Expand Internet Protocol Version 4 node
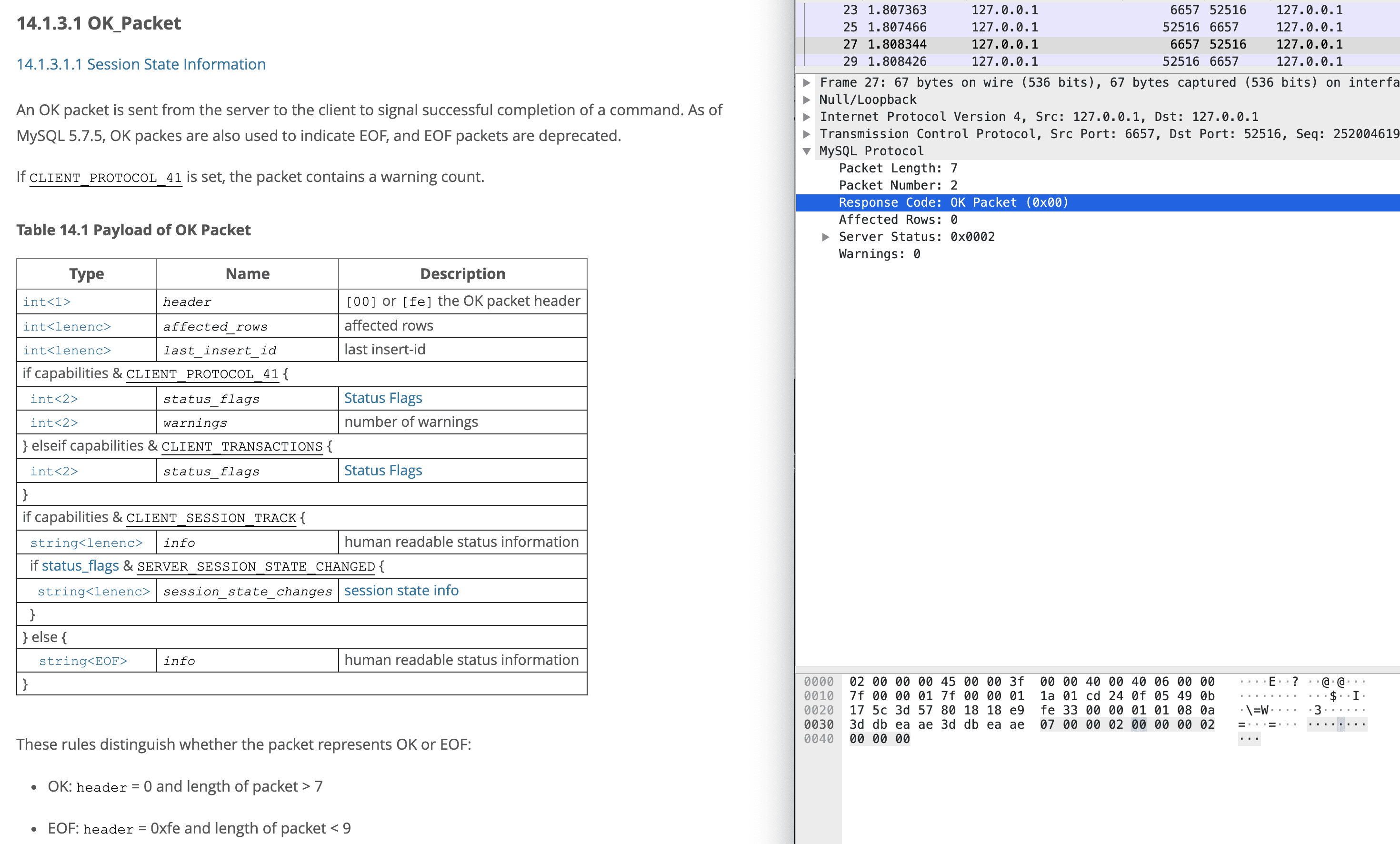The width and height of the screenshot is (1400, 844). [x=806, y=117]
